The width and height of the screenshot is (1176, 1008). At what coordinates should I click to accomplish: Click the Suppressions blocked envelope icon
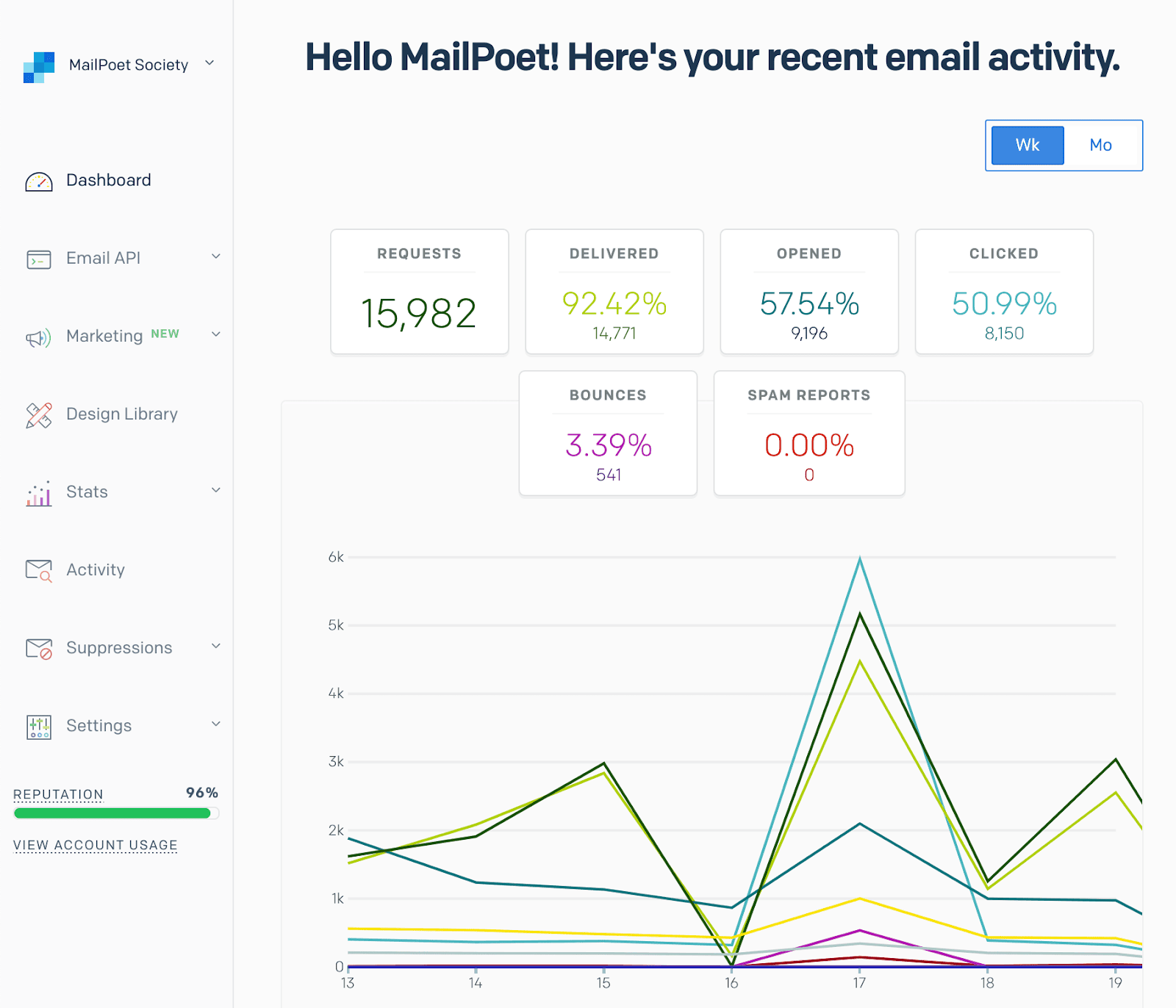(39, 649)
